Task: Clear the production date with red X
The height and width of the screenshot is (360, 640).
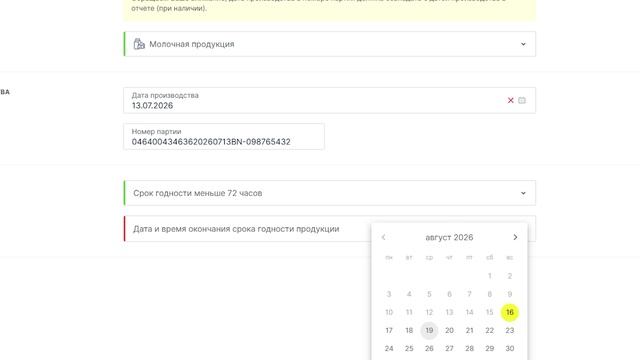Action: click(510, 100)
